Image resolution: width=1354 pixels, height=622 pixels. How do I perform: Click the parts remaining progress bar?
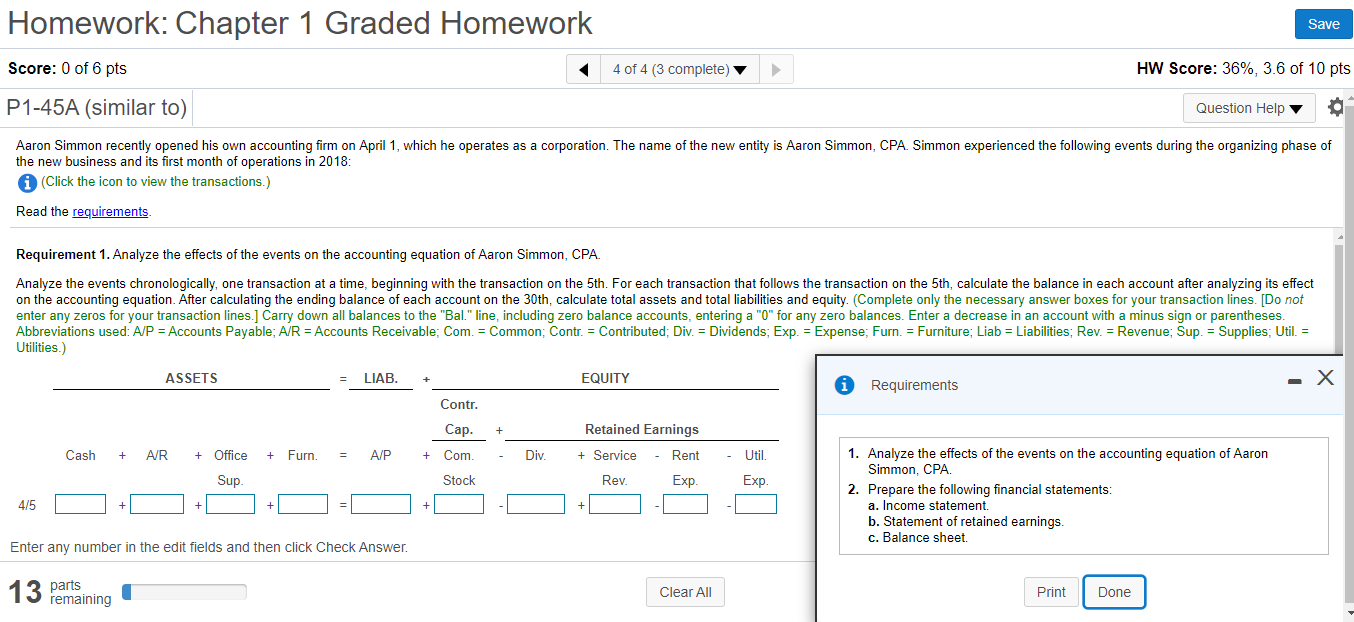click(x=184, y=592)
